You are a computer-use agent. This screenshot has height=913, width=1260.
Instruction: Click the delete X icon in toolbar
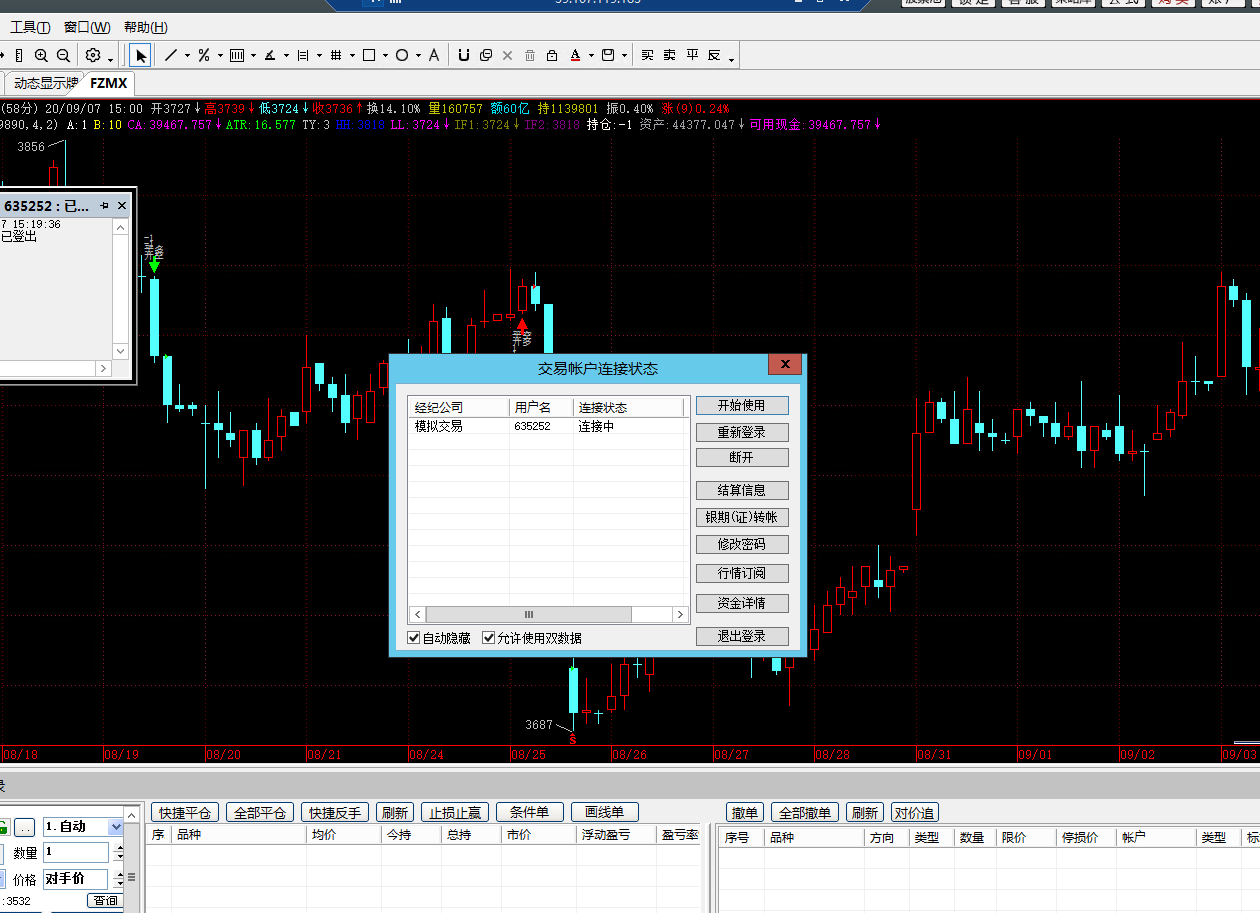coord(507,56)
